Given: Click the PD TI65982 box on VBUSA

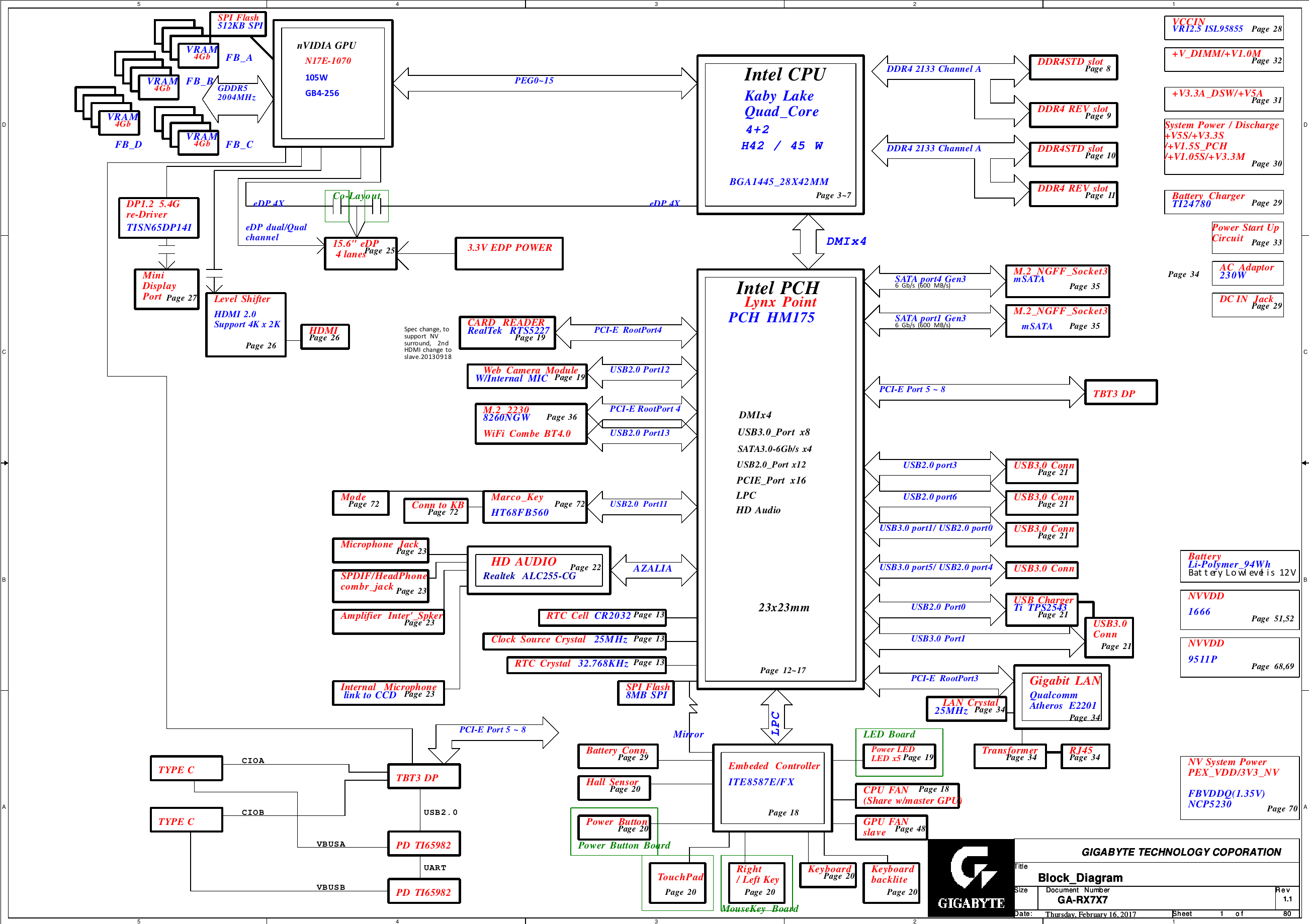Looking at the screenshot, I should [x=423, y=844].
